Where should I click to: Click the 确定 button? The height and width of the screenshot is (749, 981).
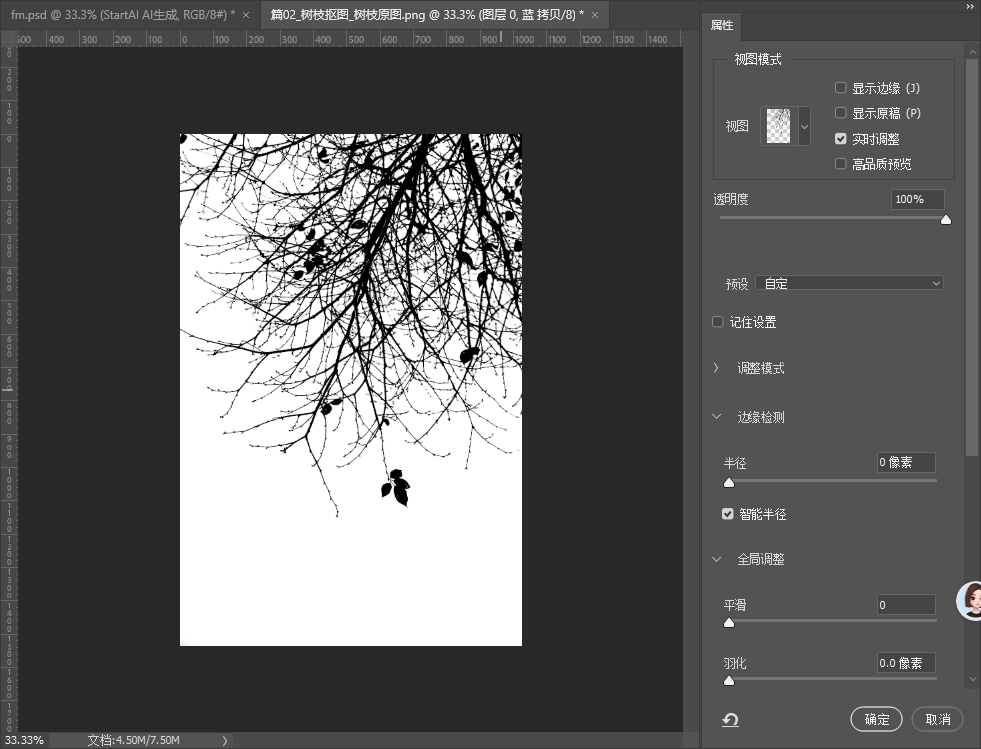pos(877,719)
